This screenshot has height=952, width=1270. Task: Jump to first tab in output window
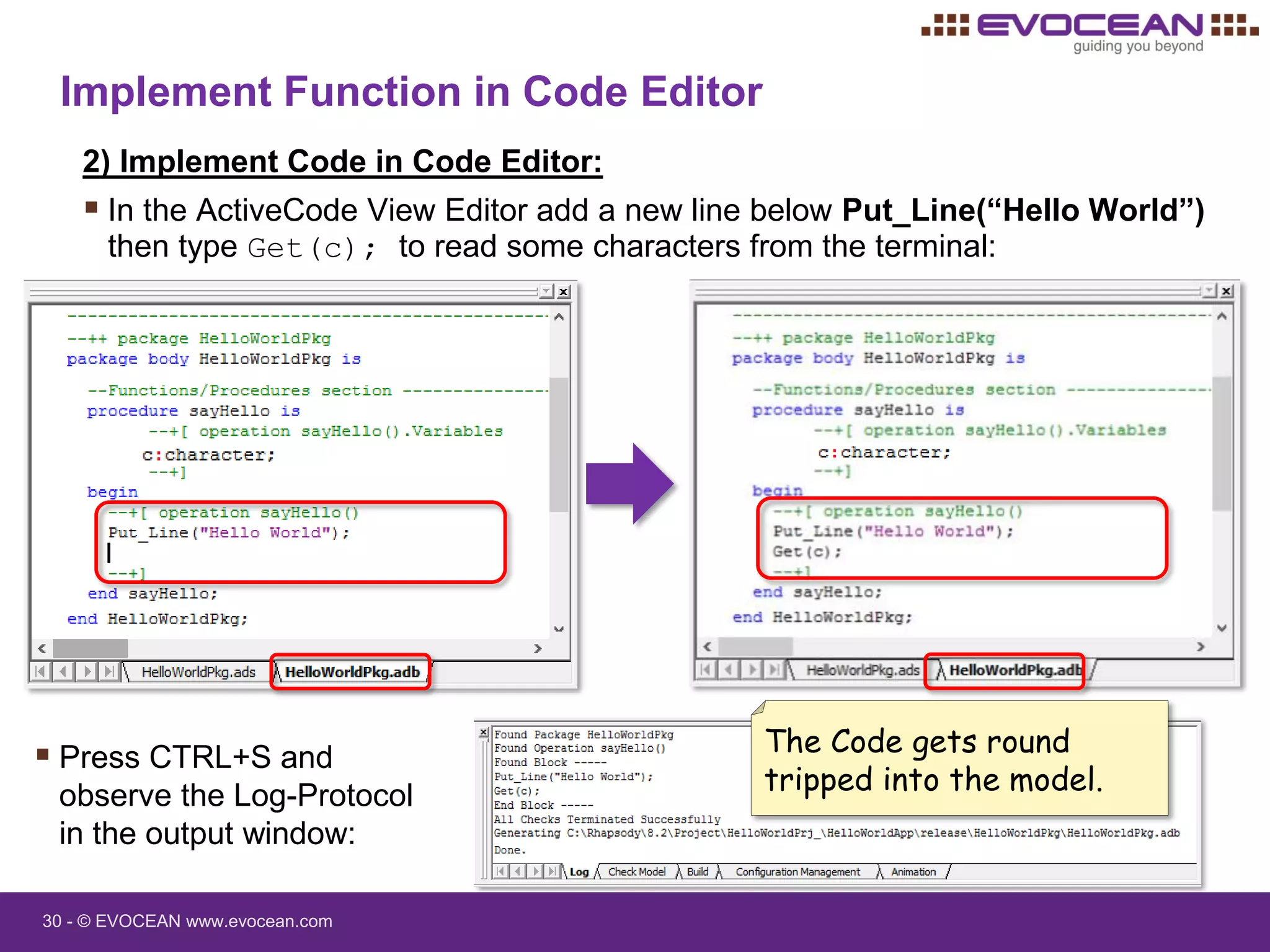[502, 872]
